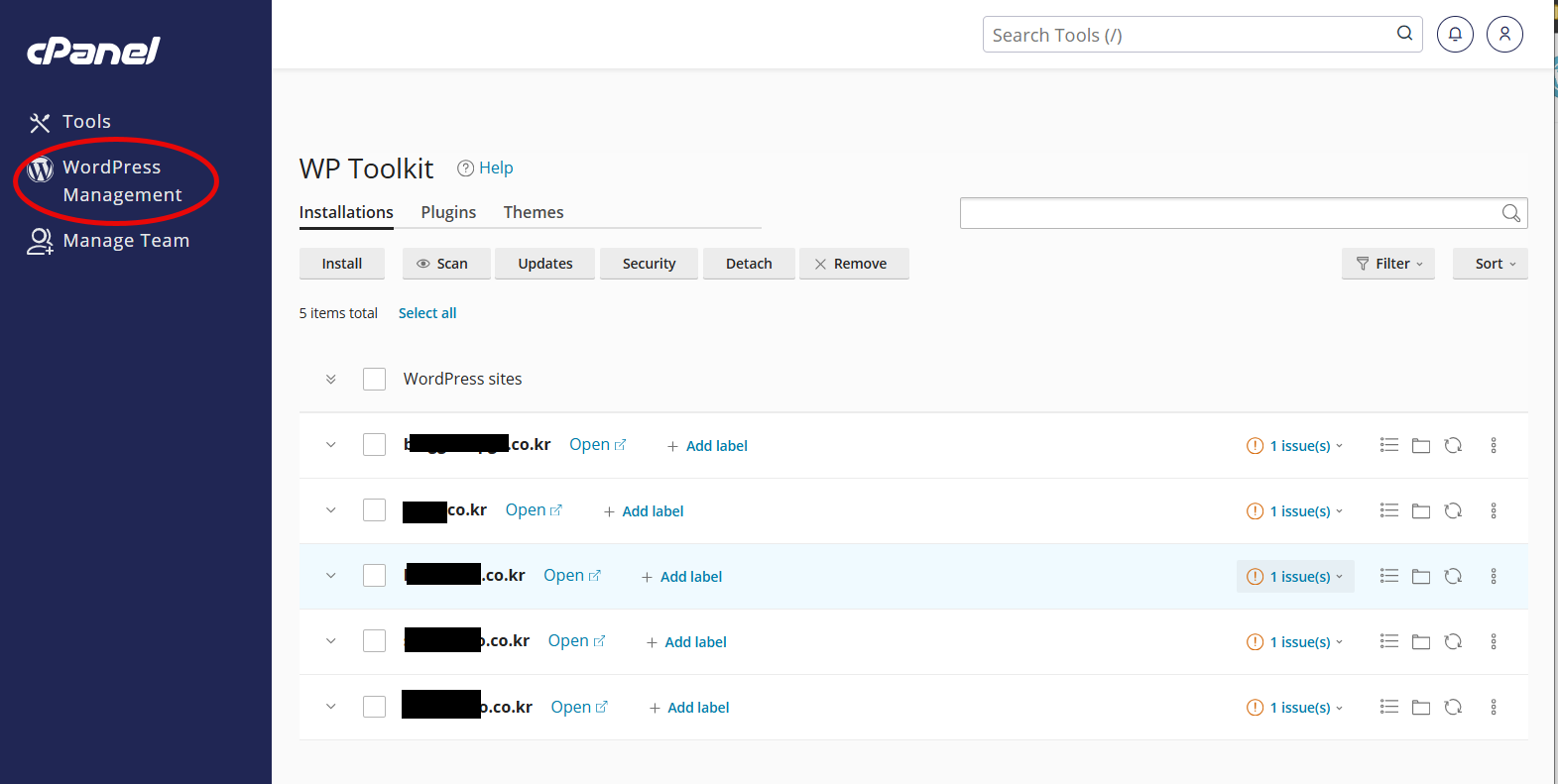This screenshot has width=1558, height=784.
Task: Open folder icon on highlighted third row
Action: pyautogui.click(x=1421, y=577)
